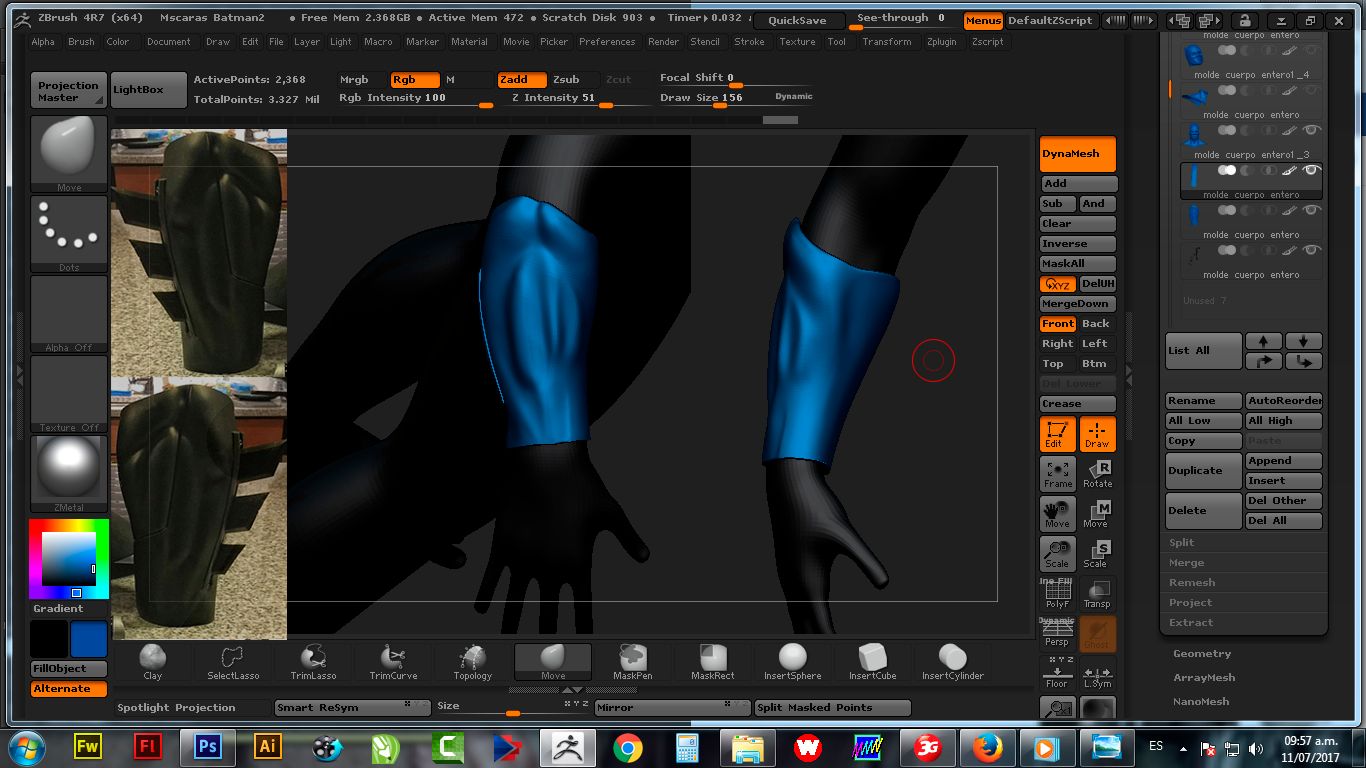1366x768 pixels.
Task: Toggle PolyF polyframe display
Action: coord(1058,593)
